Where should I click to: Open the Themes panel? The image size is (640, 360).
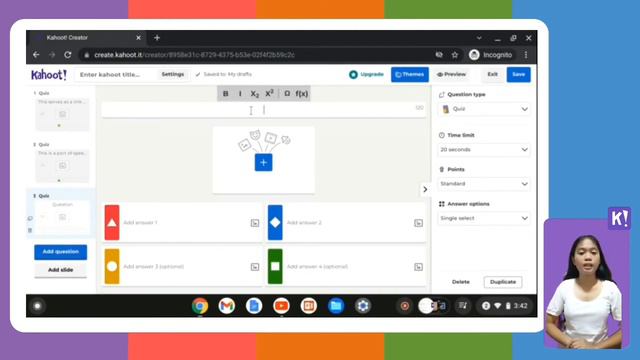[410, 74]
